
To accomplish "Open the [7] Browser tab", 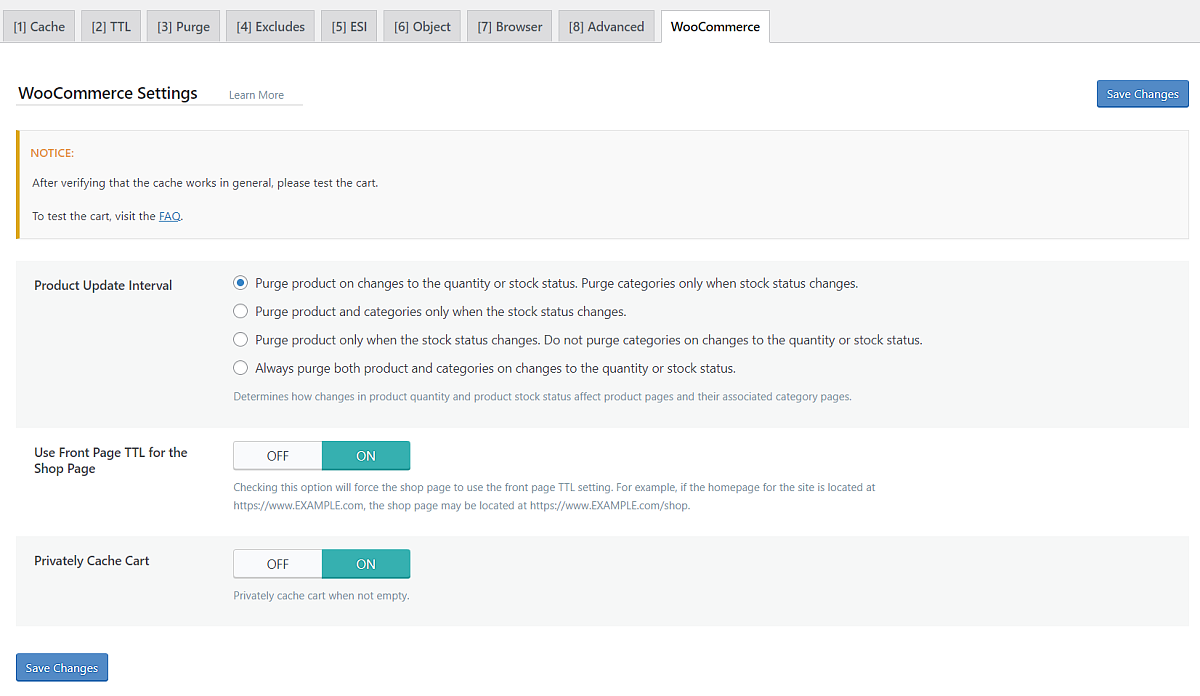I will pos(510,27).
